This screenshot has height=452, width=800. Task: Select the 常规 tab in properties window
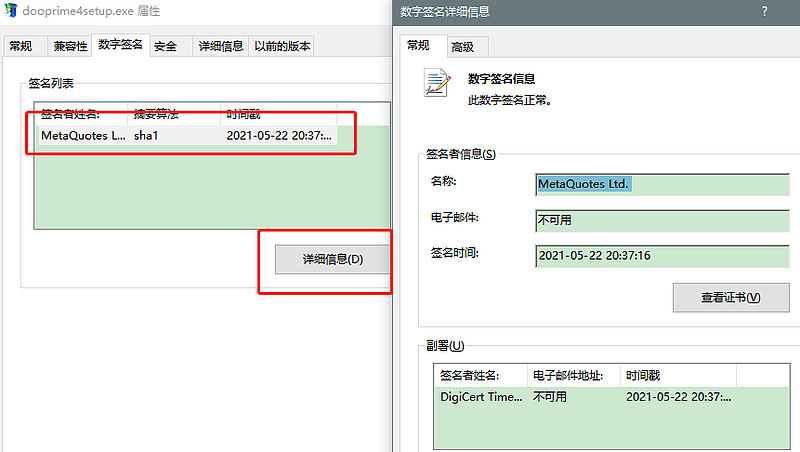[21, 46]
